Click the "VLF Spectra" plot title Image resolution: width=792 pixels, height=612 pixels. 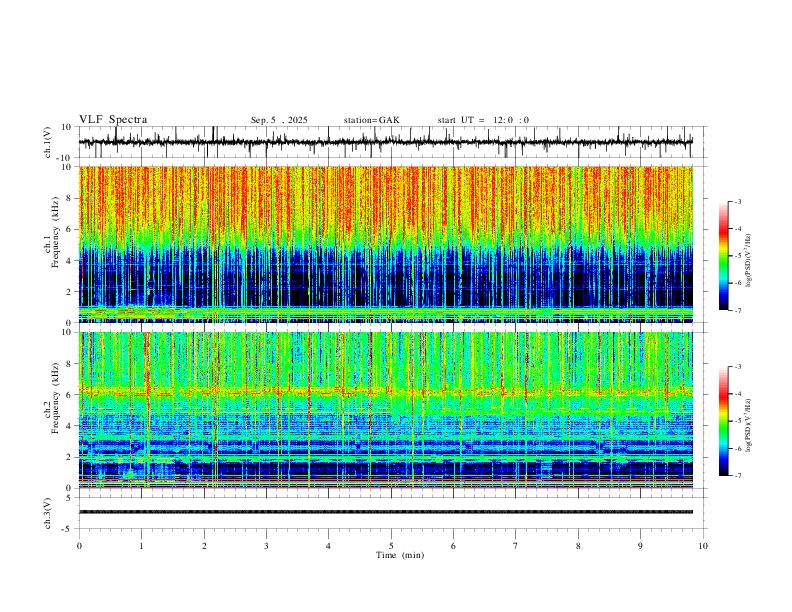tap(113, 120)
